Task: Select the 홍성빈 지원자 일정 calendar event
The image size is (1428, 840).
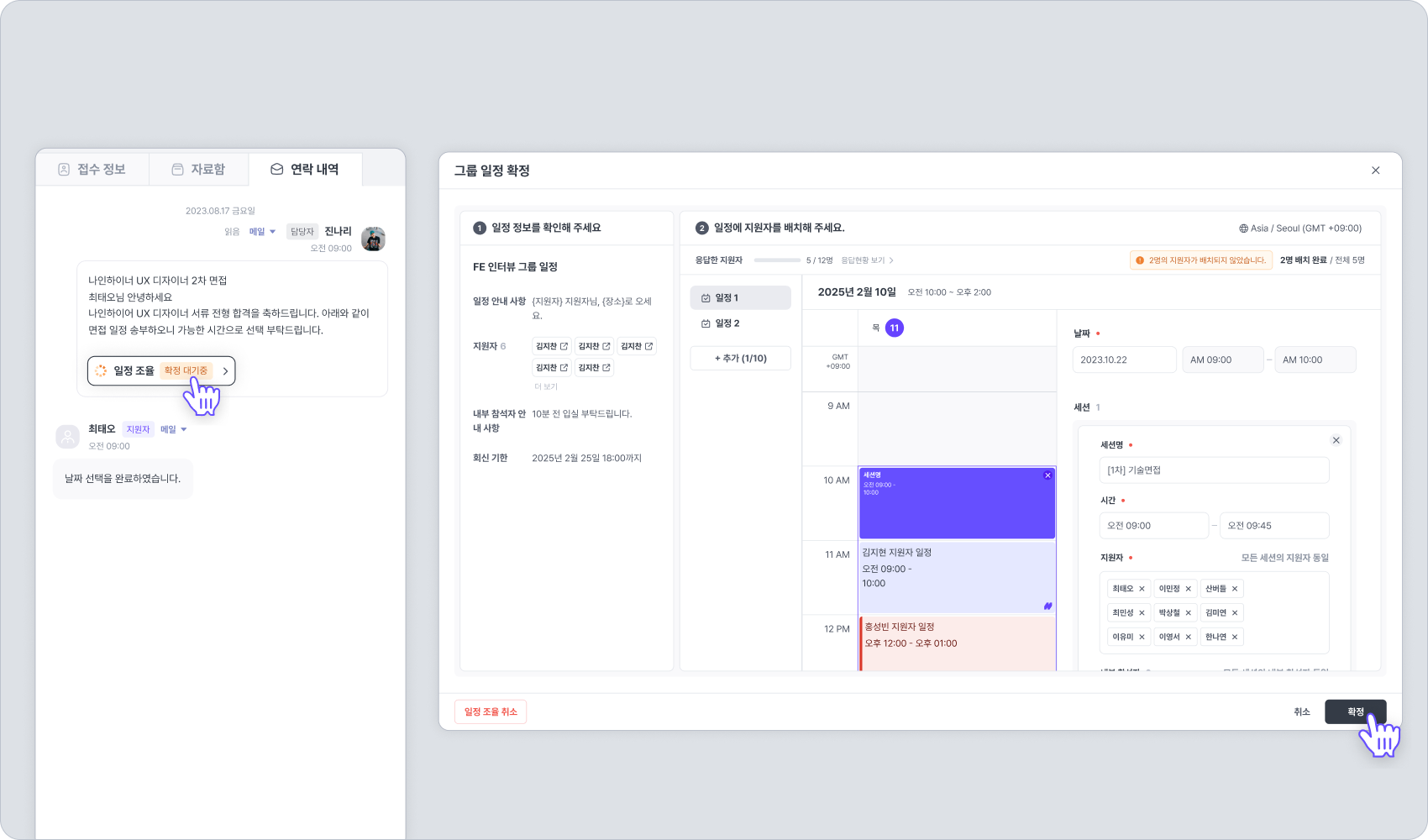Action: click(x=957, y=643)
